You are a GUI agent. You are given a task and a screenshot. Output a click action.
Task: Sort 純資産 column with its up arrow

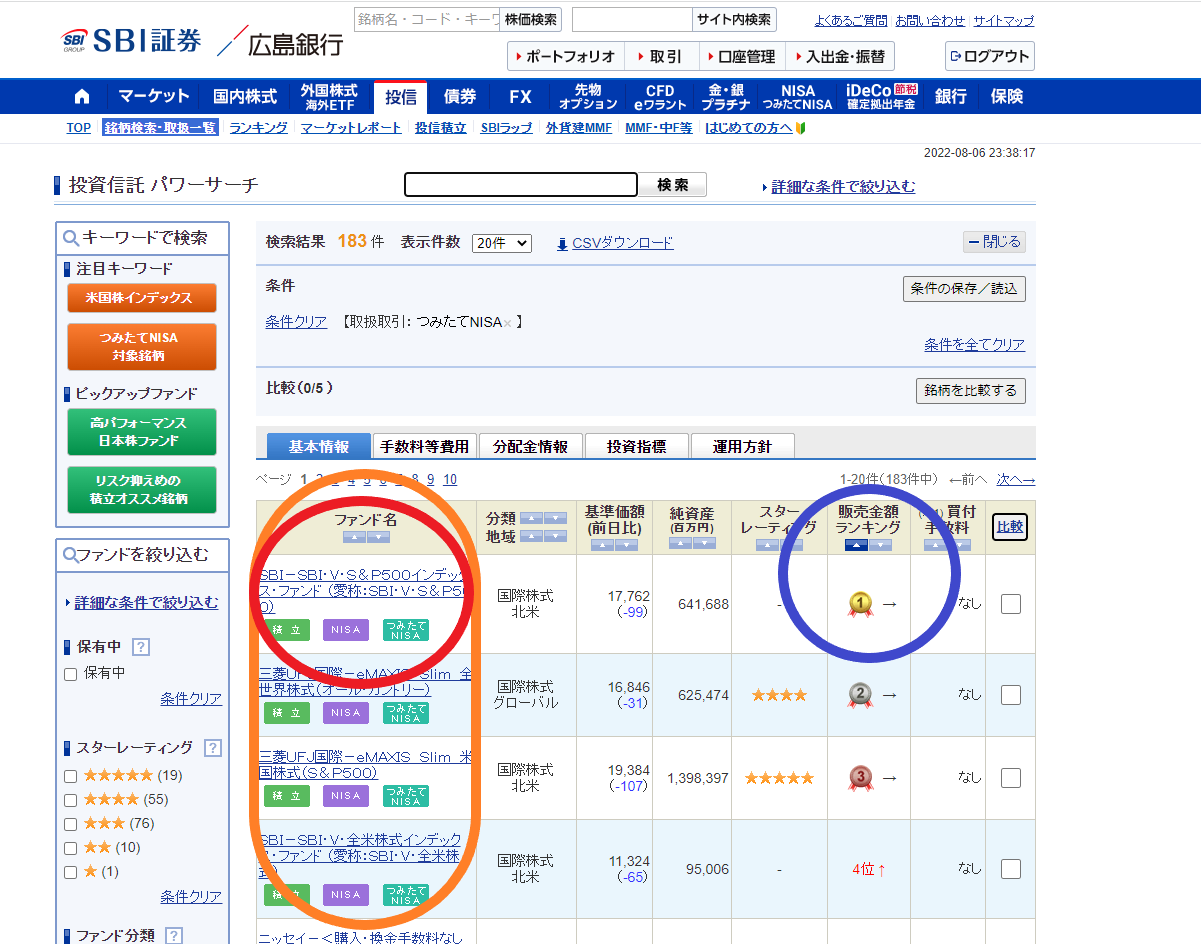tap(680, 543)
